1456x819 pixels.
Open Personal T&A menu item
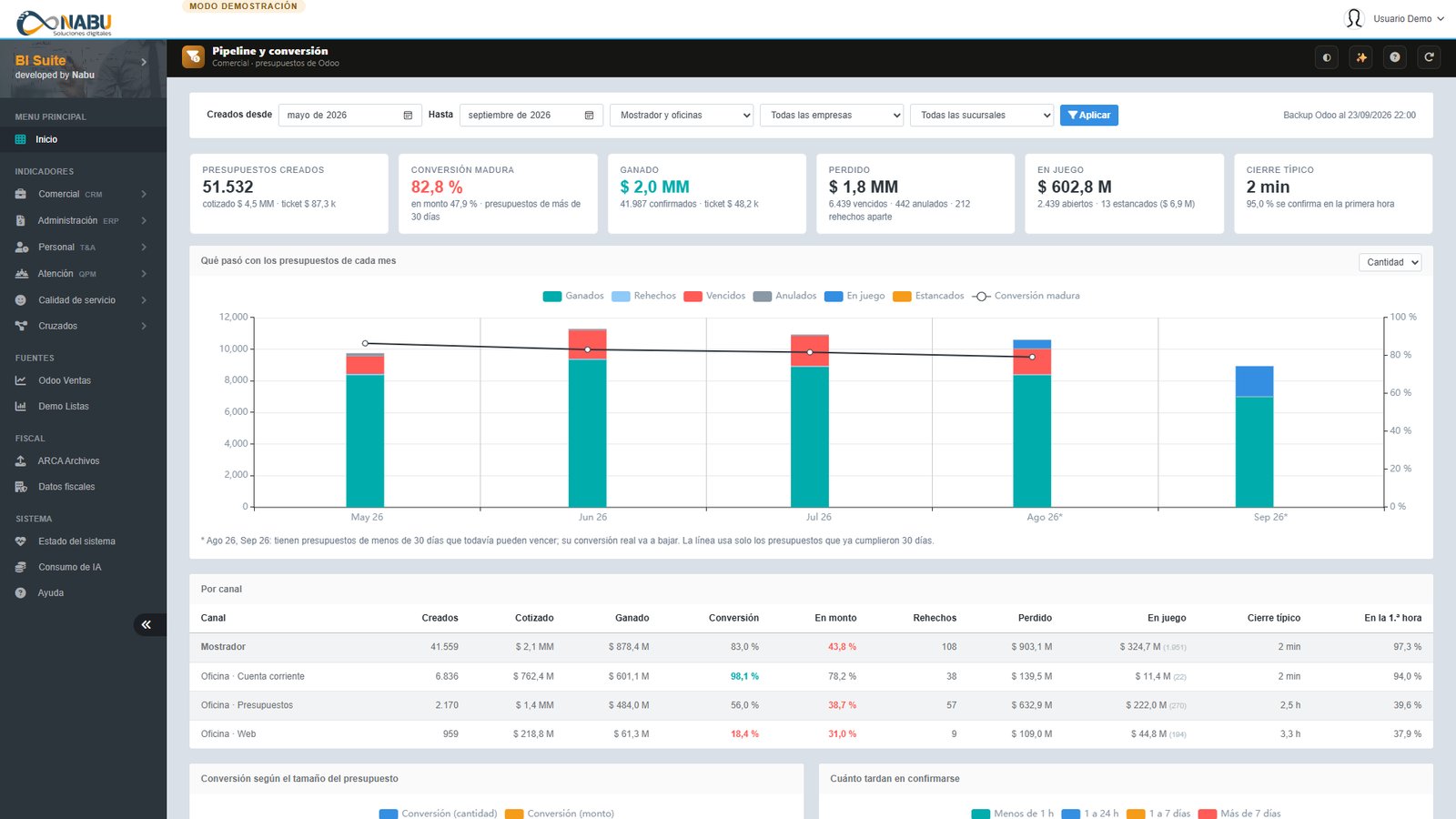pyautogui.click(x=83, y=247)
